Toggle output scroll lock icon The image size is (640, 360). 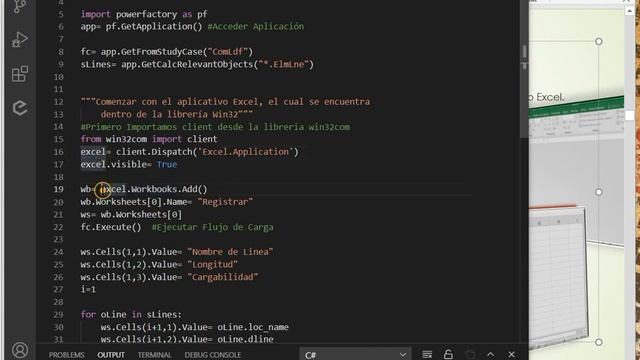pos(448,354)
